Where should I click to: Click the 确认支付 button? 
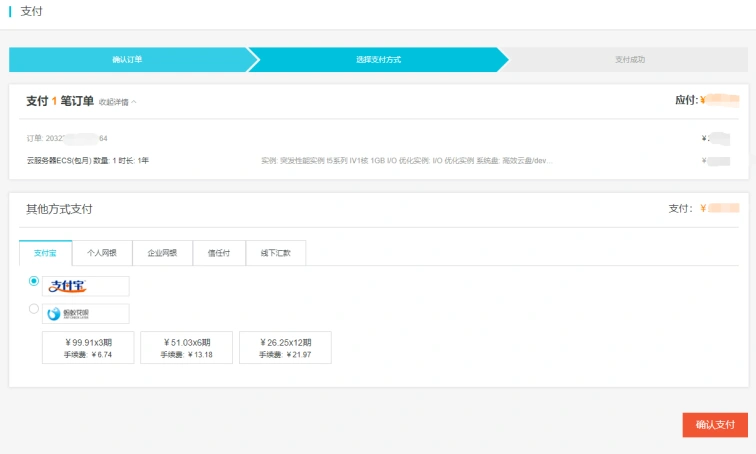click(x=715, y=425)
